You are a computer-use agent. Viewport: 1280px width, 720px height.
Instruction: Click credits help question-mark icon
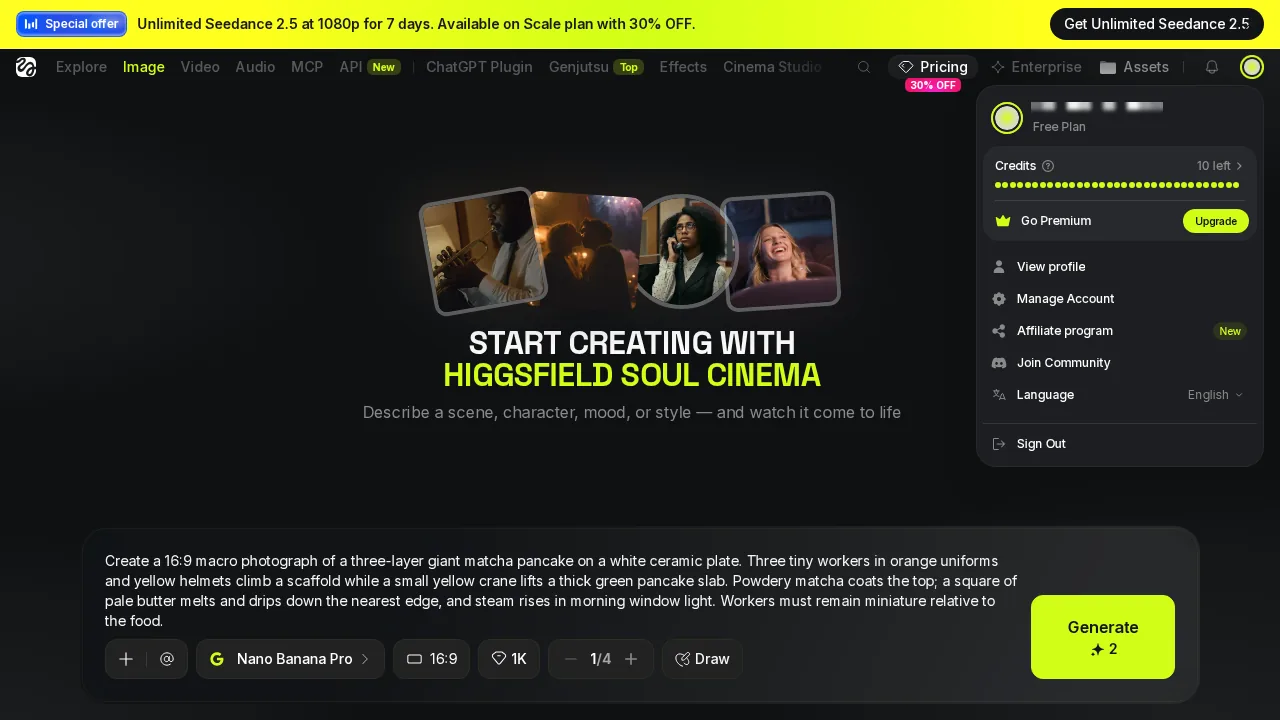[x=1048, y=166]
